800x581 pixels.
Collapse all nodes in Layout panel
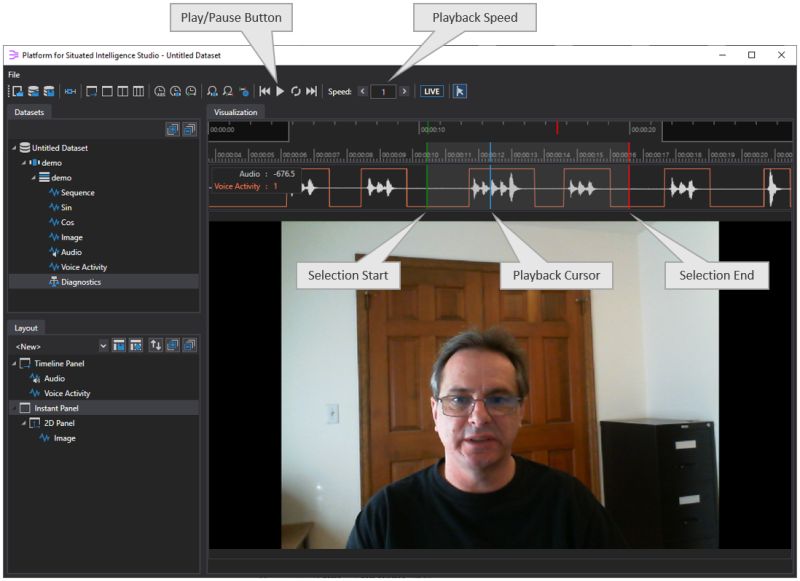189,345
